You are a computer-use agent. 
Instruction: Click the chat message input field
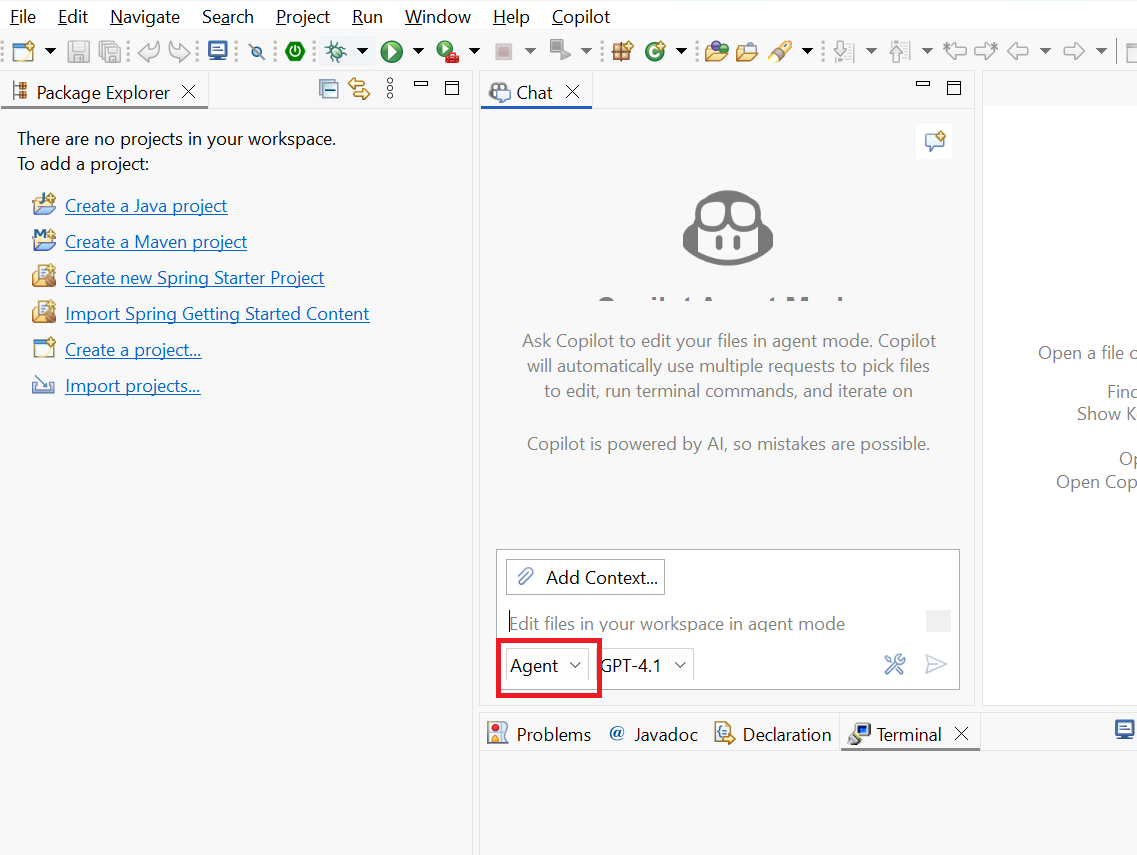(x=714, y=624)
